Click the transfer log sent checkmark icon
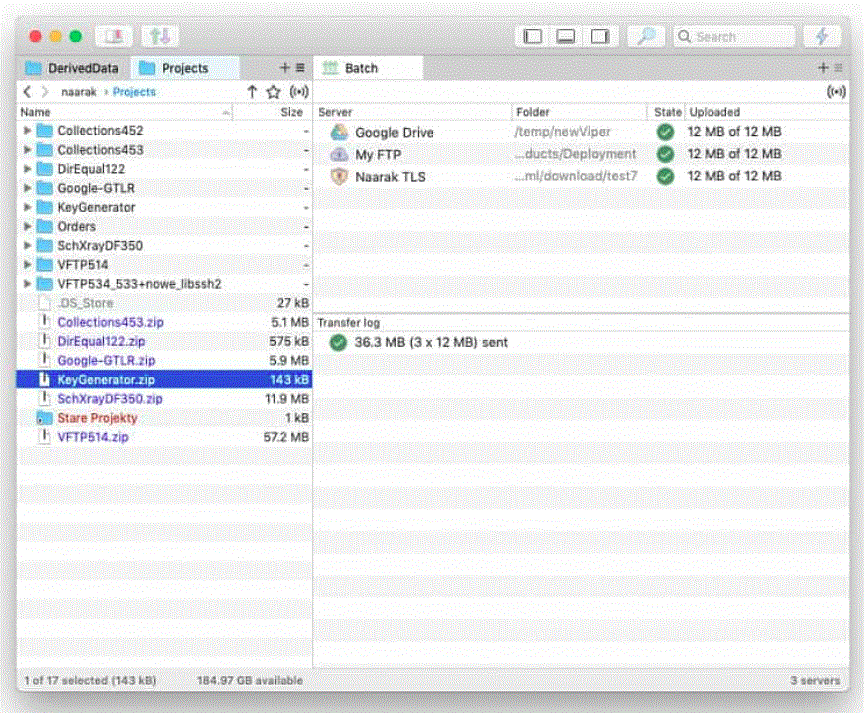 click(x=338, y=342)
